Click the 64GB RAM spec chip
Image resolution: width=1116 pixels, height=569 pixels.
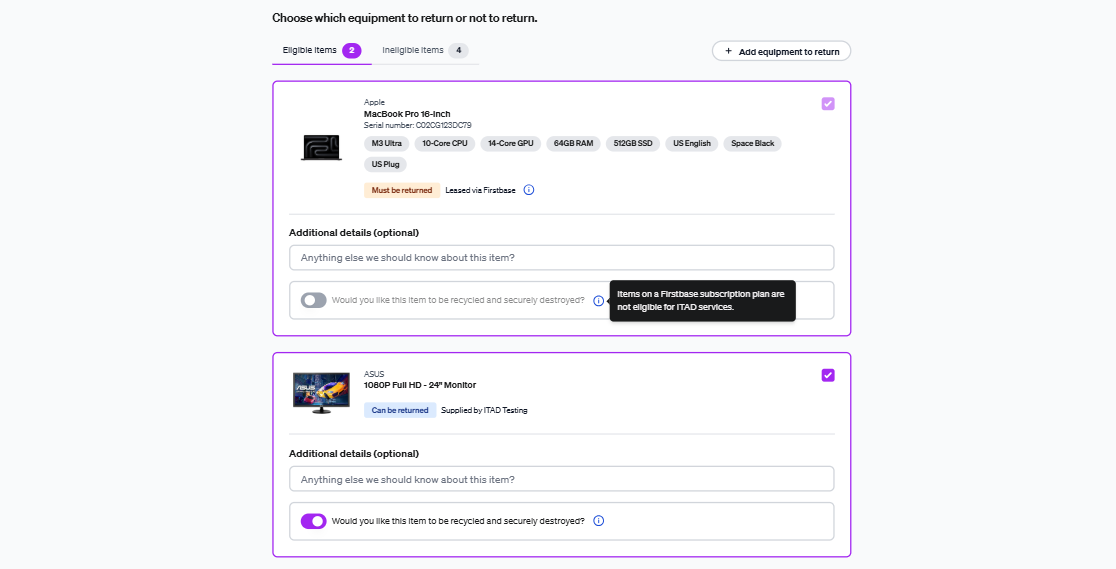(x=574, y=144)
